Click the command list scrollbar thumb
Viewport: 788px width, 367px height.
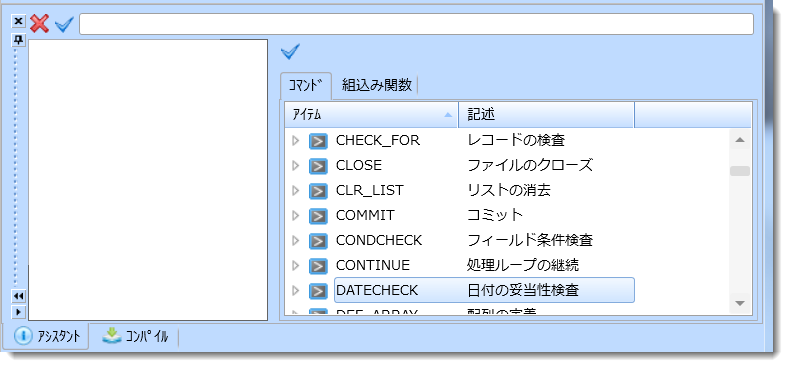pyautogui.click(x=740, y=171)
